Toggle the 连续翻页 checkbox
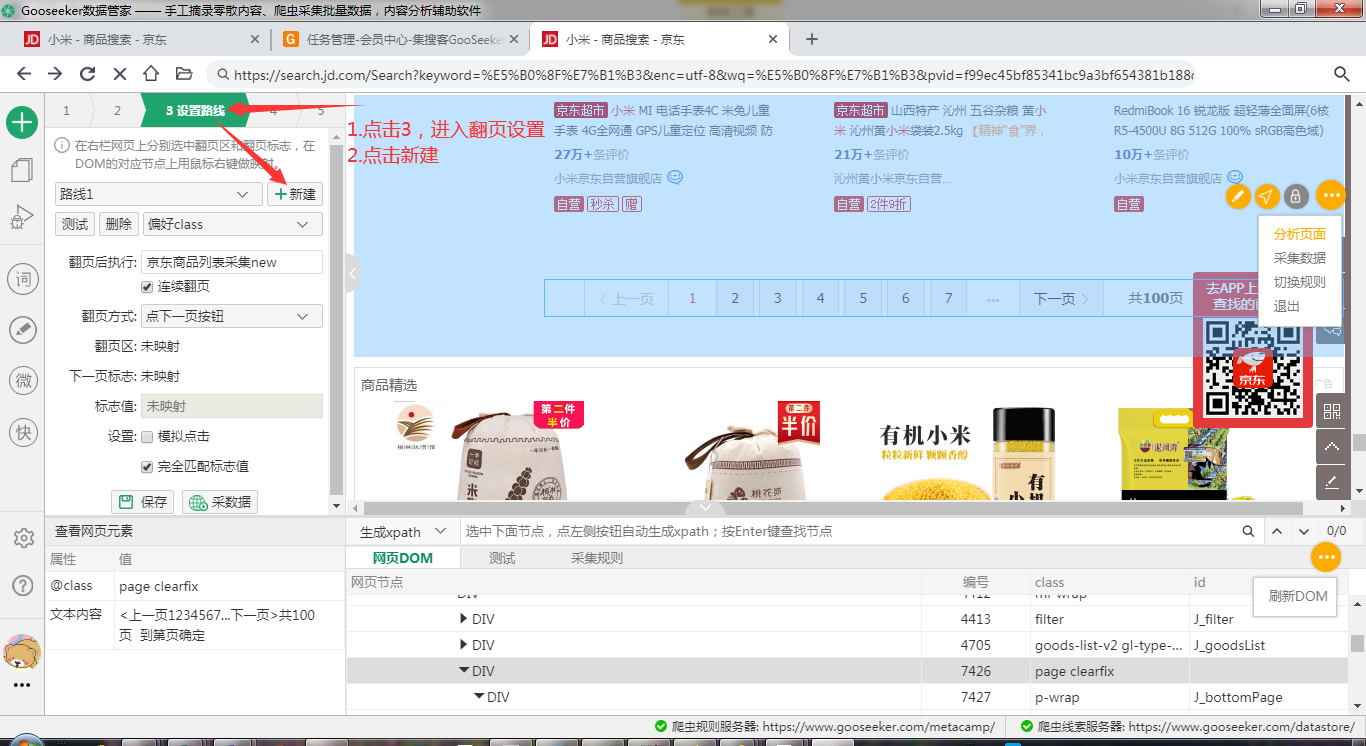 (x=148, y=287)
